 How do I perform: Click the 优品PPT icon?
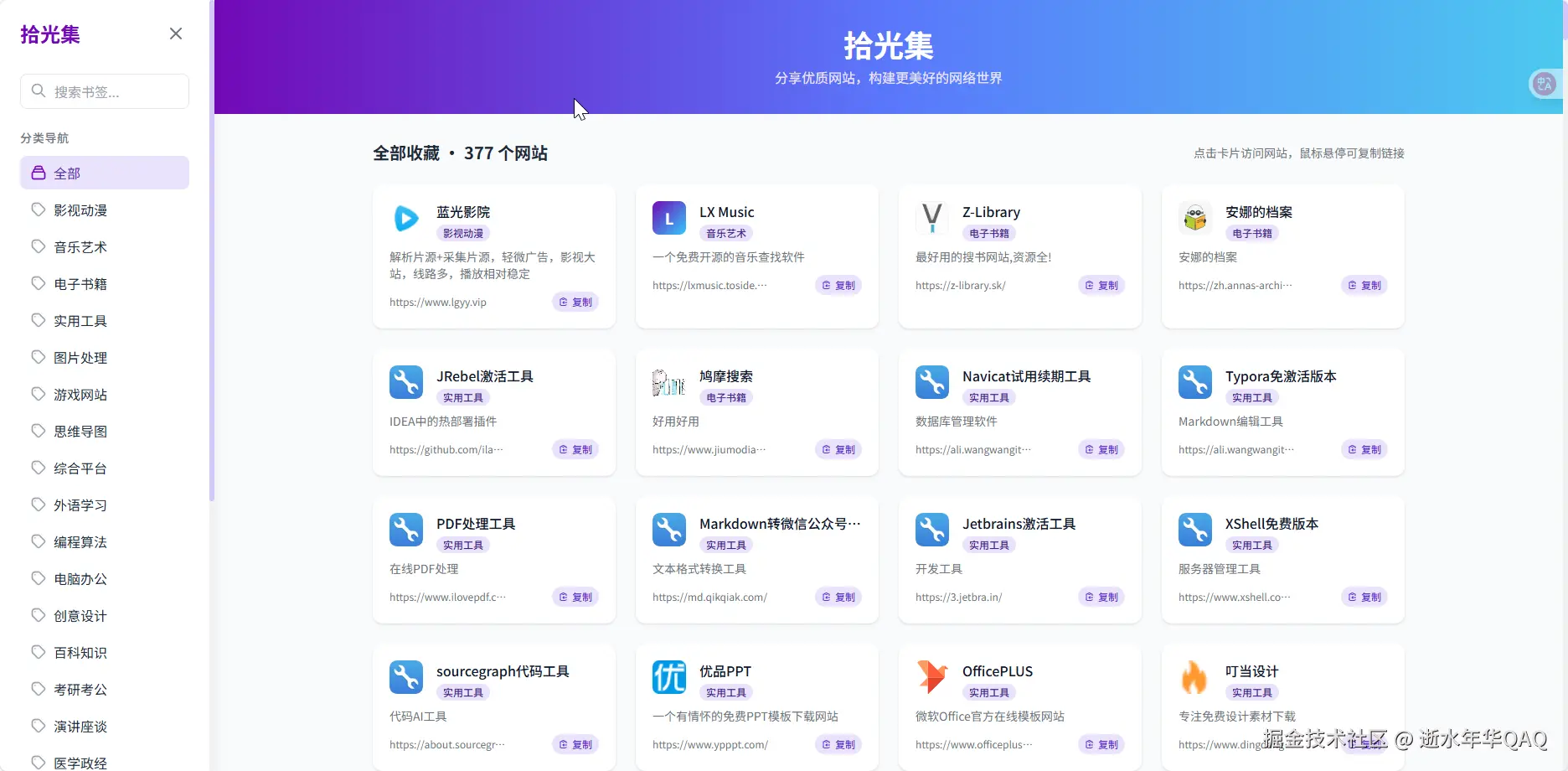(x=668, y=677)
